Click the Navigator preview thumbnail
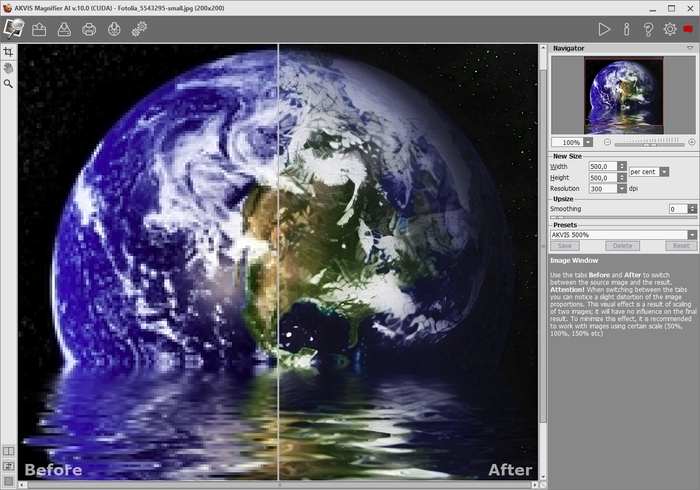Image resolution: width=700 pixels, height=490 pixels. point(624,95)
